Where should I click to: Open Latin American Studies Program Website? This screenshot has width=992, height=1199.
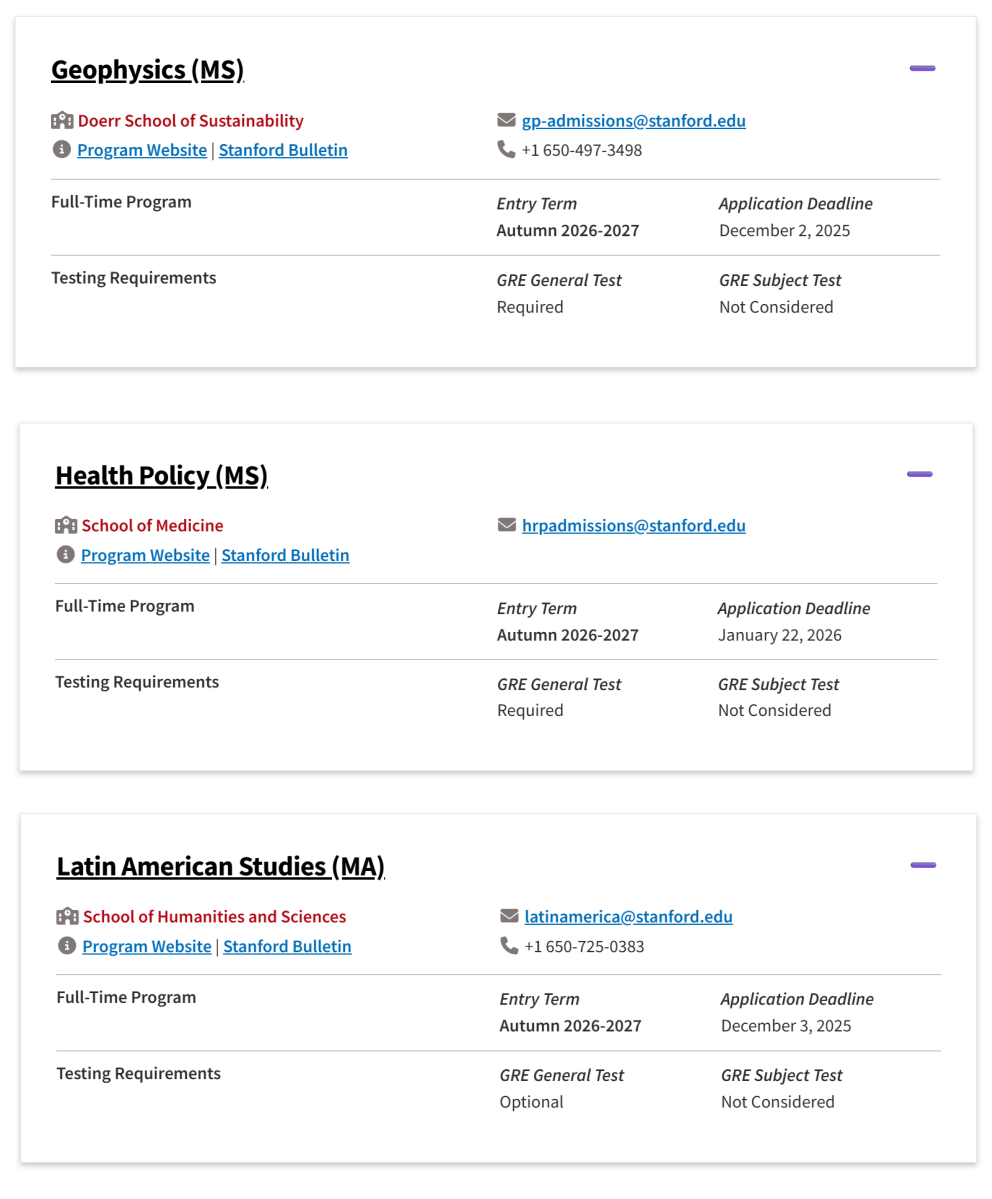click(146, 946)
